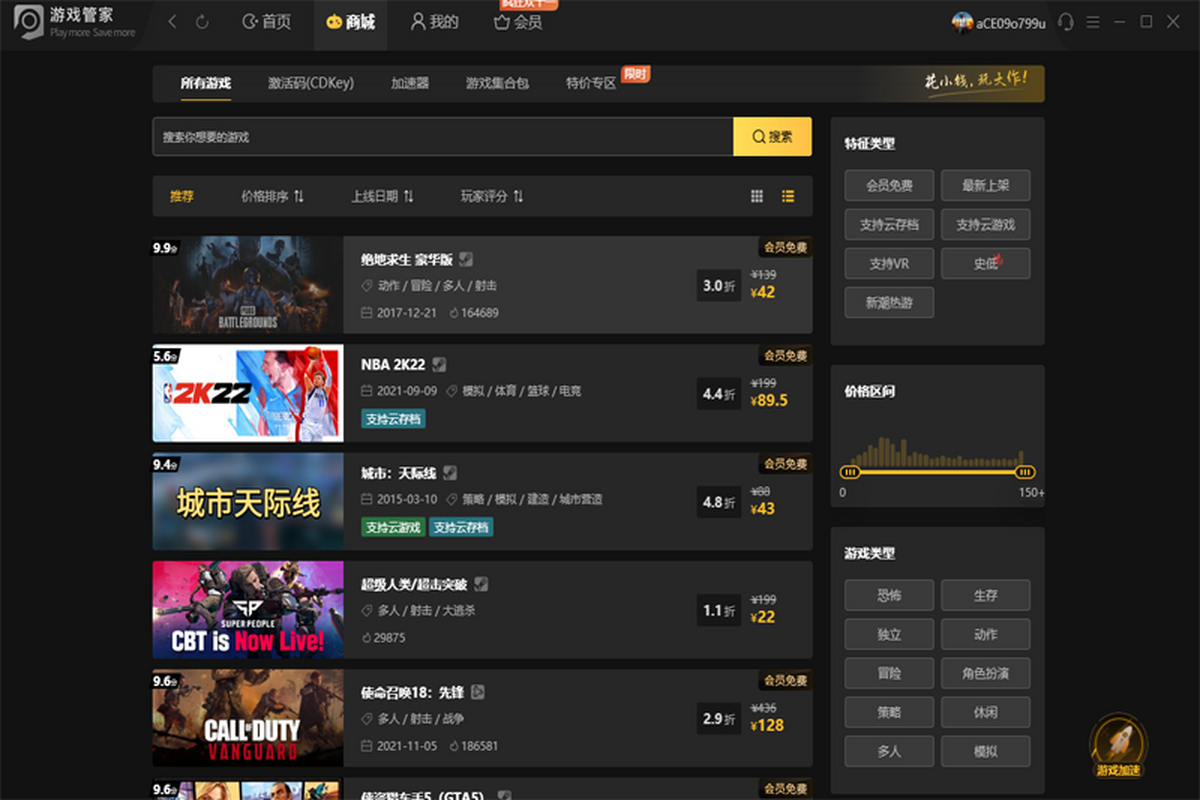The image size is (1200, 800).
Task: Select the 角色扮演 game type button
Action: (x=985, y=674)
